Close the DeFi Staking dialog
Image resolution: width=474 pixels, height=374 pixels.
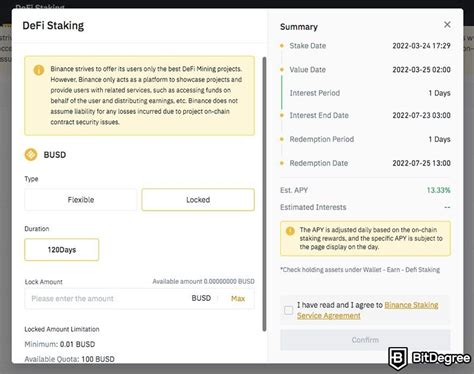(447, 25)
